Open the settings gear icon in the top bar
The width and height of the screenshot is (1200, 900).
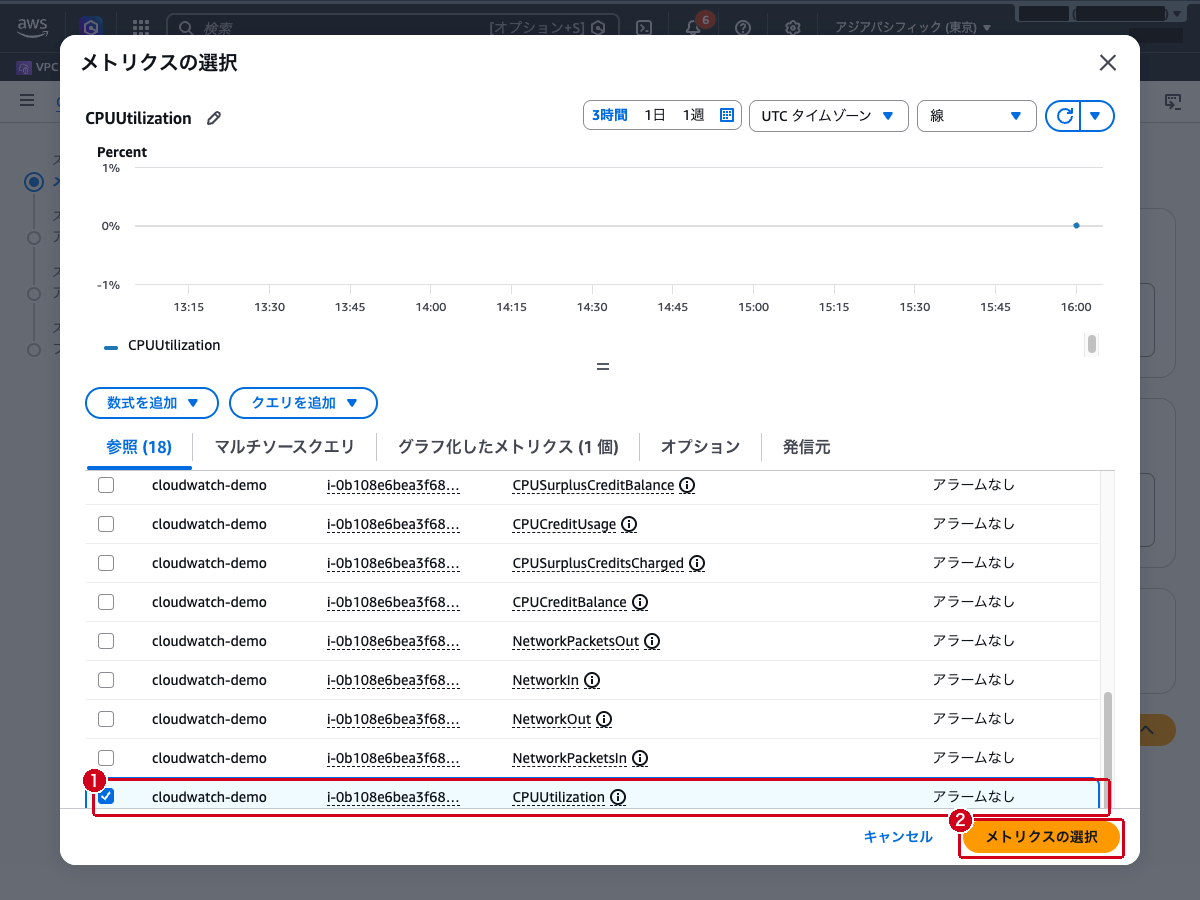(x=792, y=28)
